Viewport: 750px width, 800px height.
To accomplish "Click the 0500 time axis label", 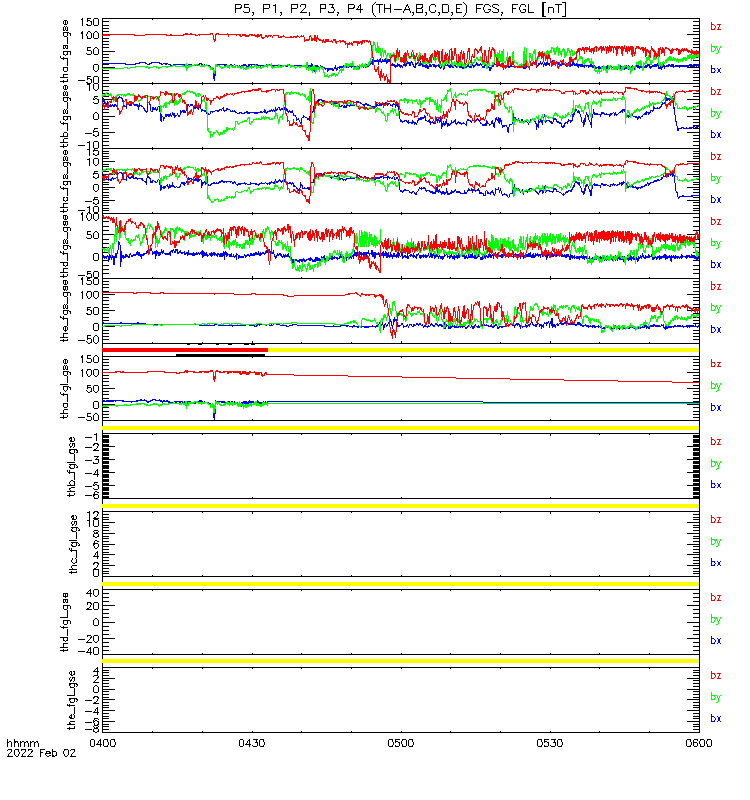I will point(401,743).
